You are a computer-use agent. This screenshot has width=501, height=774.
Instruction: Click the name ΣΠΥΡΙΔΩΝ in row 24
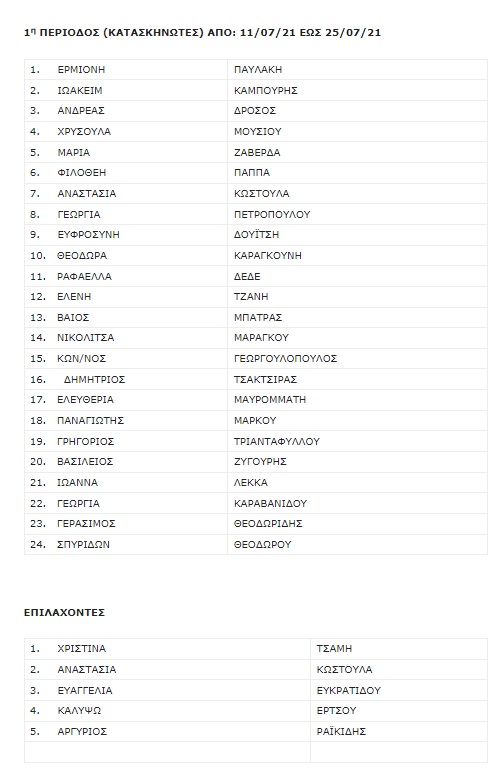(x=83, y=544)
